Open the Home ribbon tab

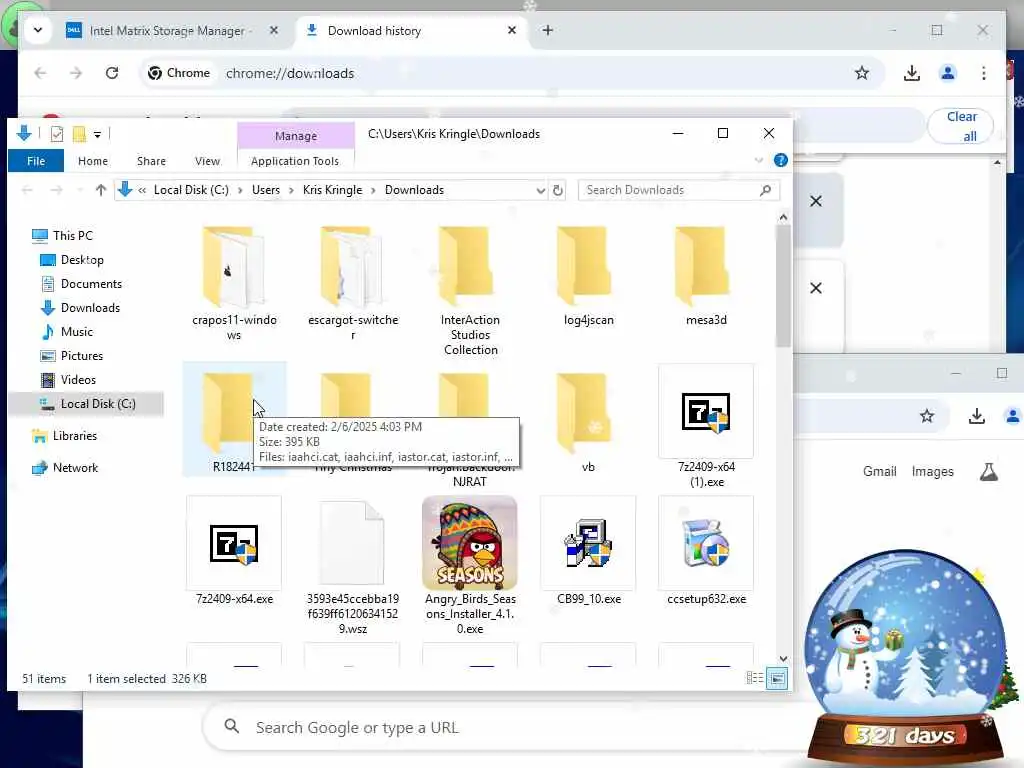(93, 161)
